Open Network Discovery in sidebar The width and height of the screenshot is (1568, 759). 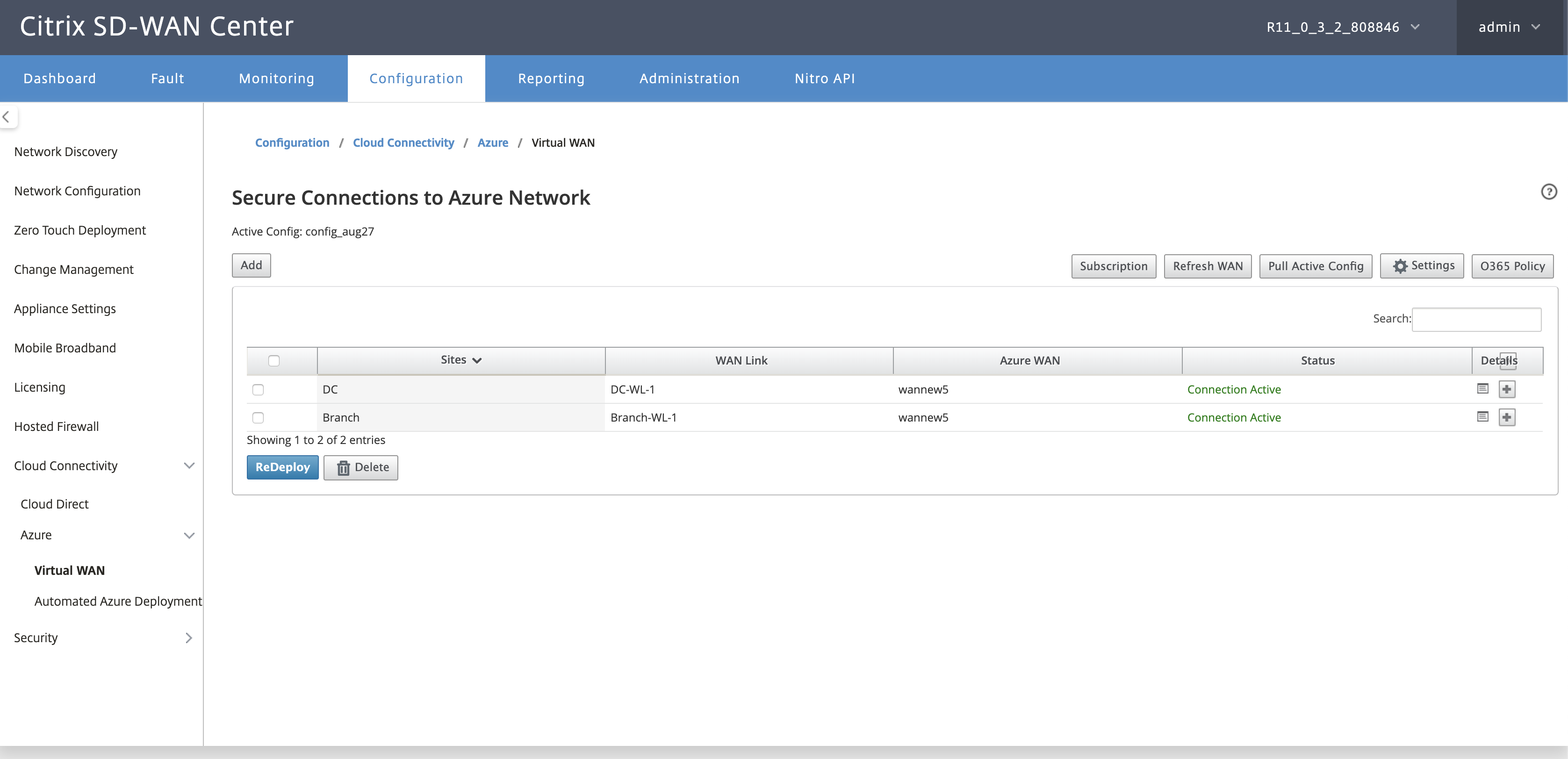tap(66, 151)
